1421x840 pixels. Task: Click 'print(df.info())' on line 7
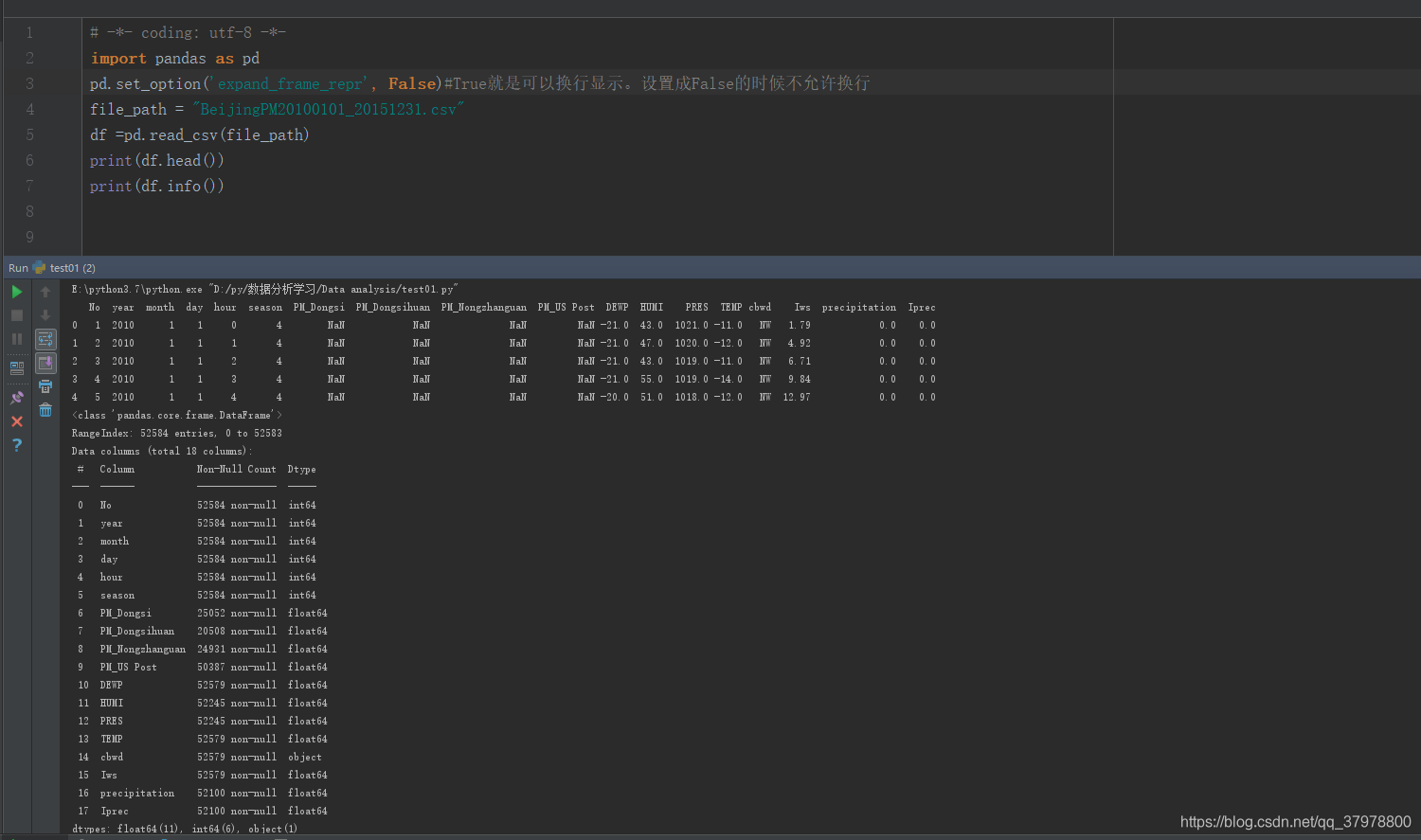[x=157, y=187]
